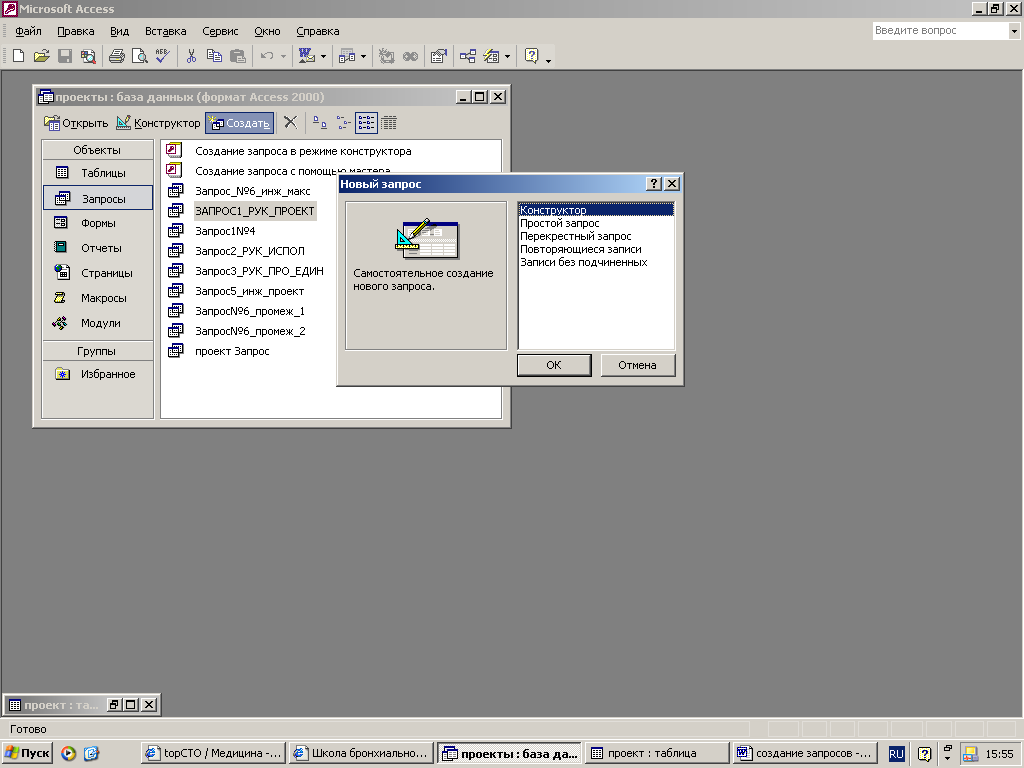Image resolution: width=1024 pixels, height=768 pixels.
Task: Click the Создать button
Action: point(239,123)
